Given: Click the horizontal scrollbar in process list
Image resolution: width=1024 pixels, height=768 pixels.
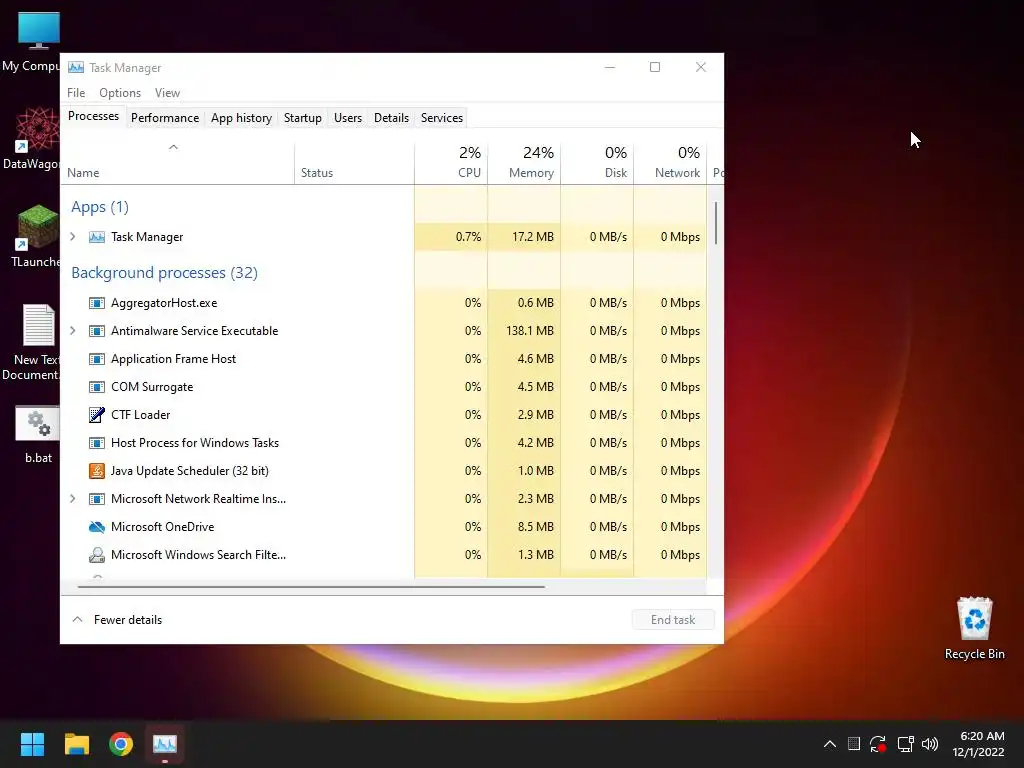Looking at the screenshot, I should click(x=311, y=586).
